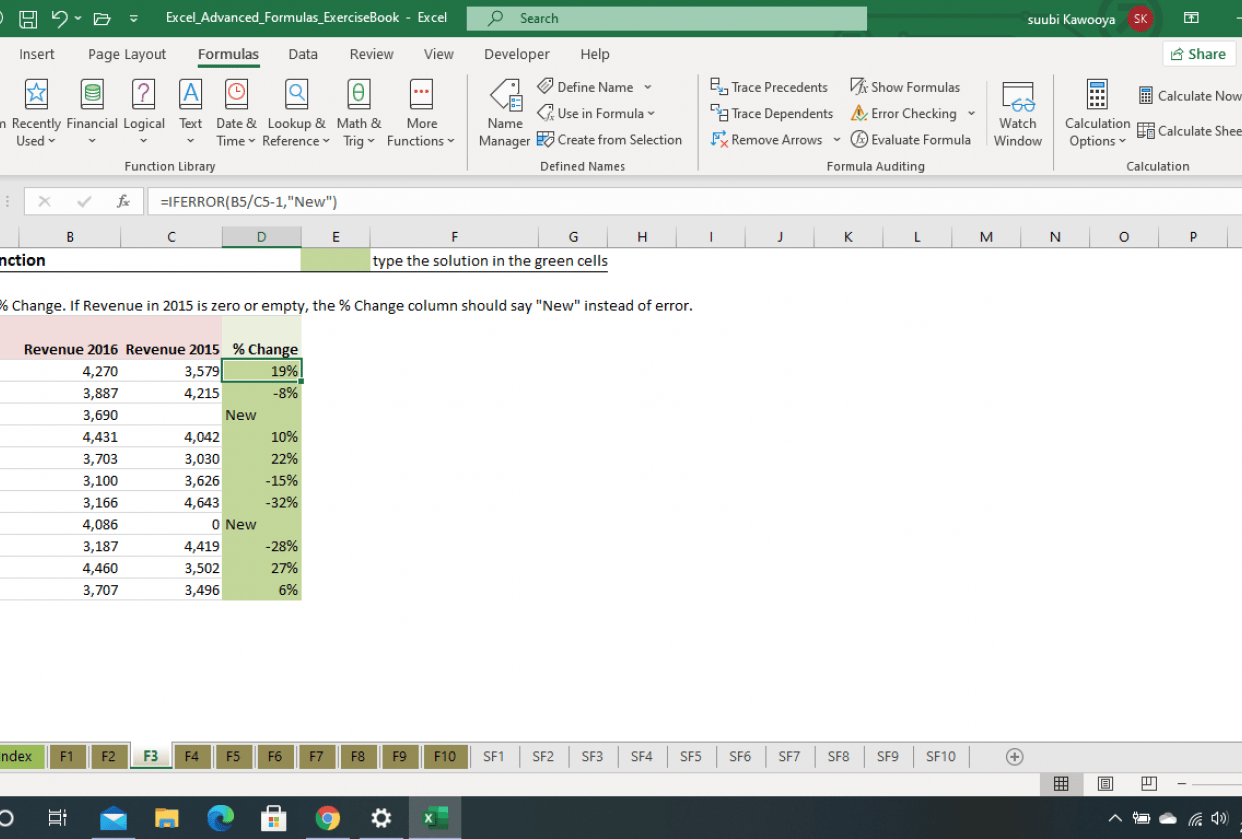
Task: Click Remove Arrows
Action: point(766,139)
